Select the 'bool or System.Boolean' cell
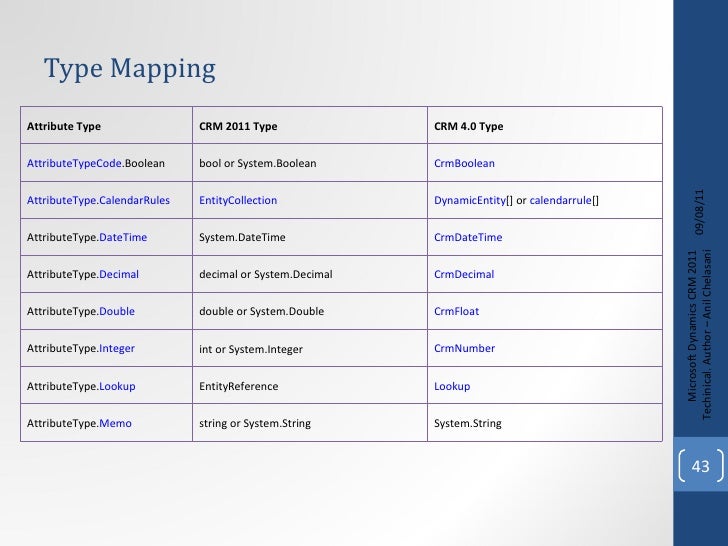 [310, 163]
